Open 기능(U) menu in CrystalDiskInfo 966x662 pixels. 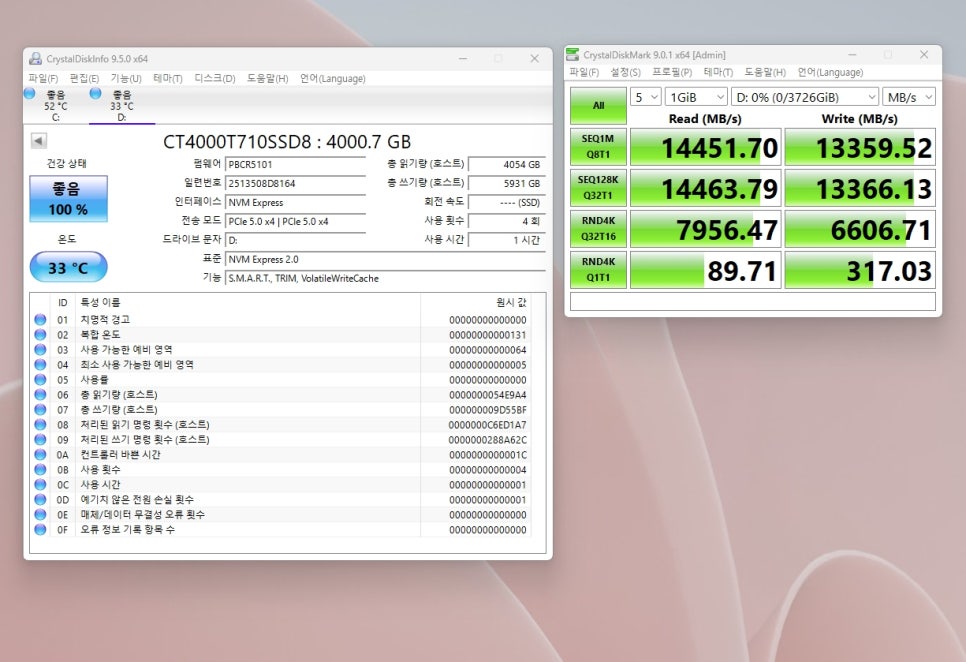pyautogui.click(x=126, y=78)
